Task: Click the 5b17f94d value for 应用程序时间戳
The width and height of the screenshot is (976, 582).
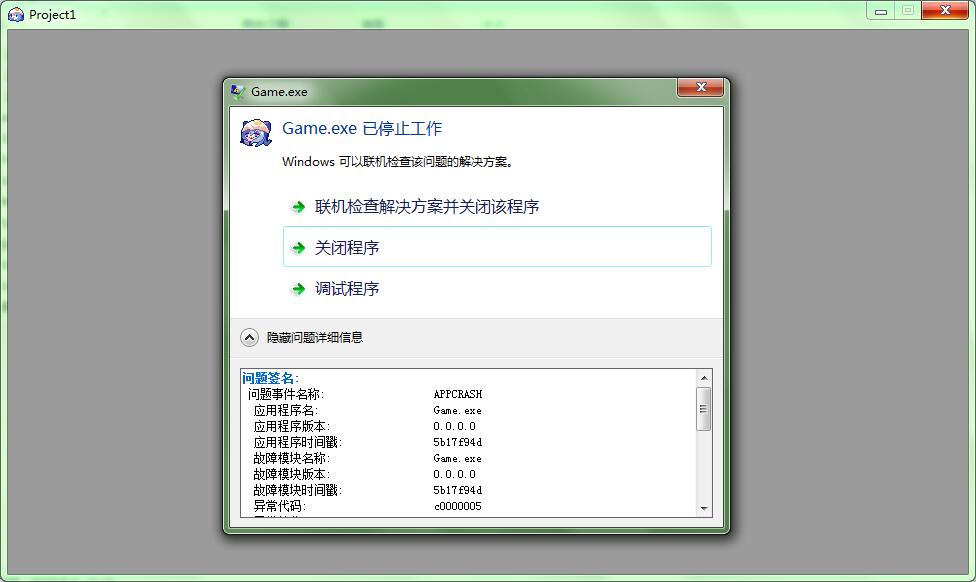Action: [458, 442]
